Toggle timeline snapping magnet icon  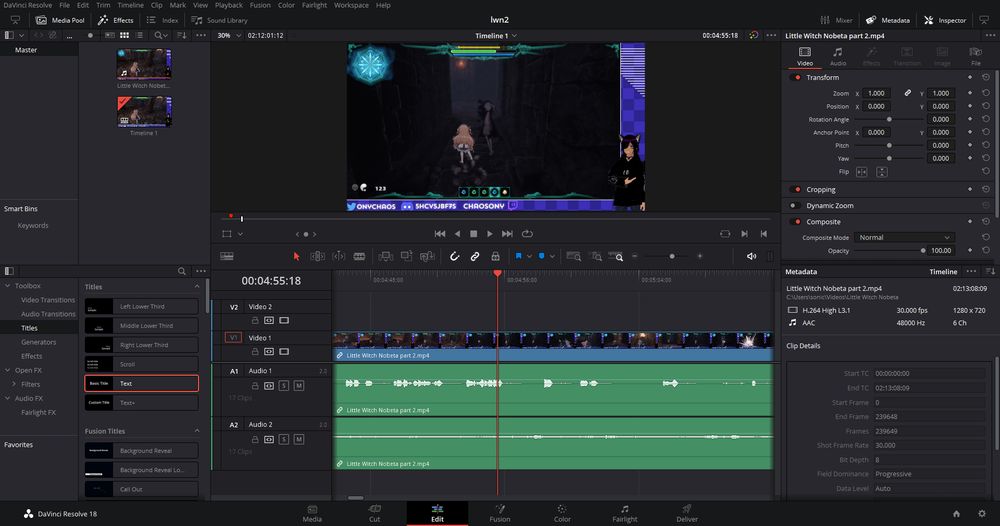coord(454,257)
